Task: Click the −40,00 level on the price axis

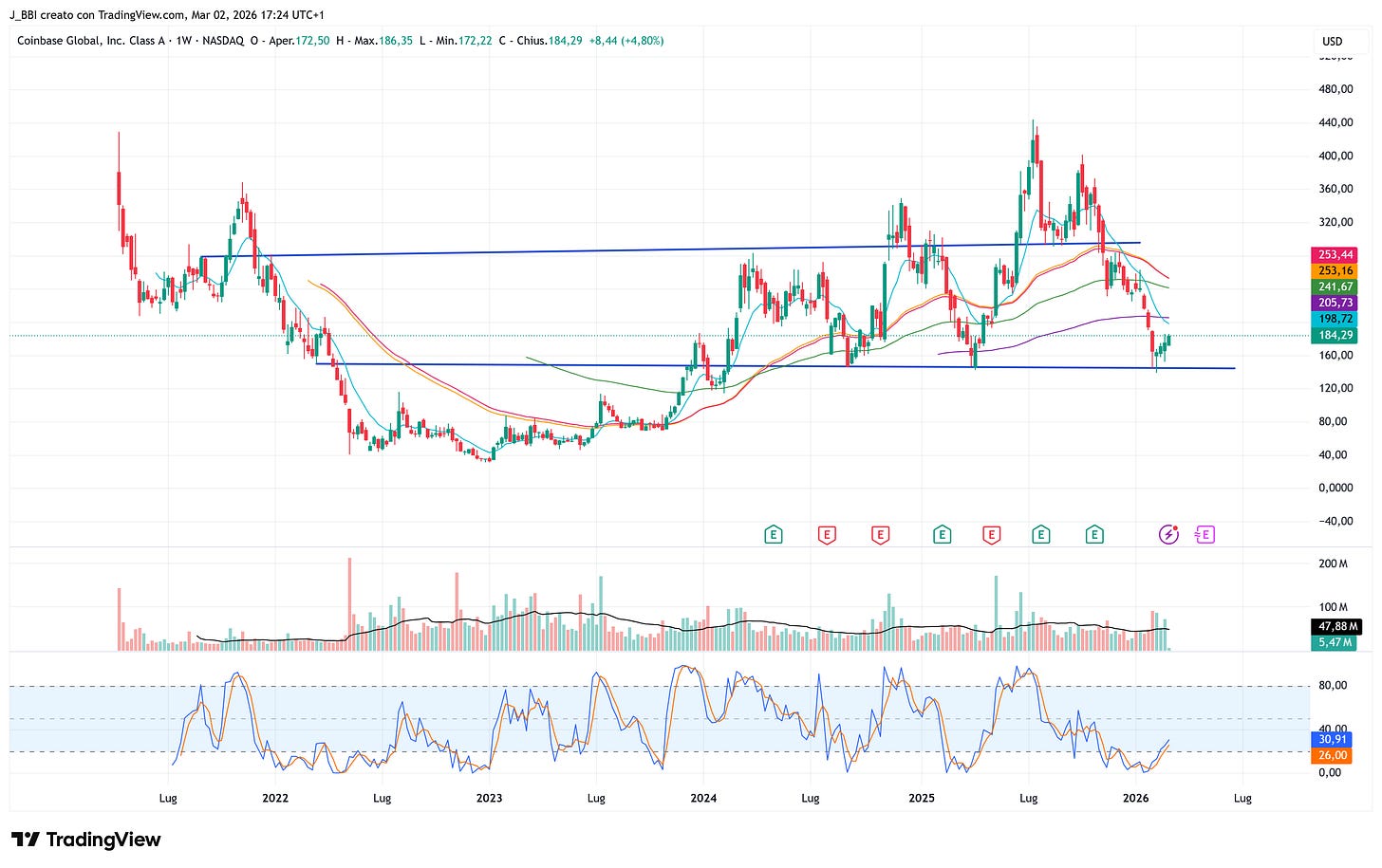Action: (x=1335, y=521)
